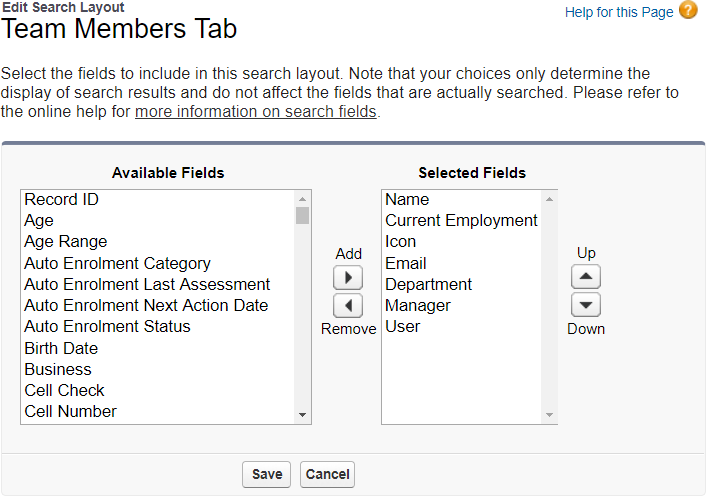Choose Age Range available field
This screenshot has width=706, height=496.
click(x=65, y=242)
